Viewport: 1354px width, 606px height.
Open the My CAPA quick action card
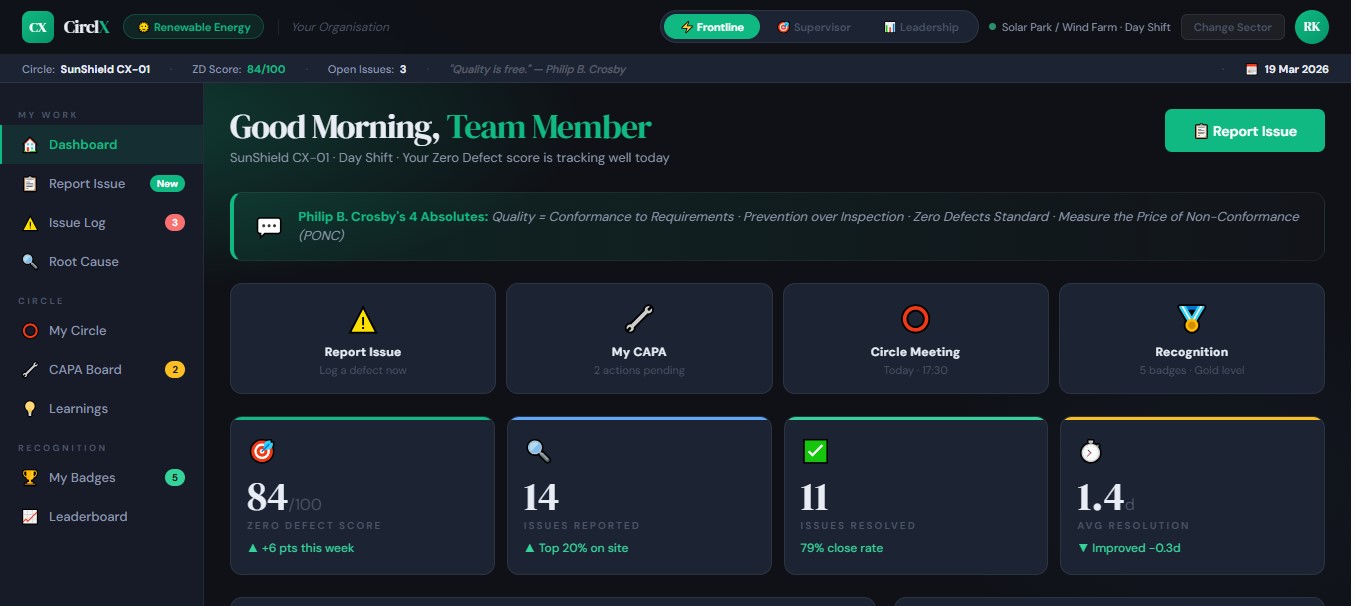[x=639, y=338]
